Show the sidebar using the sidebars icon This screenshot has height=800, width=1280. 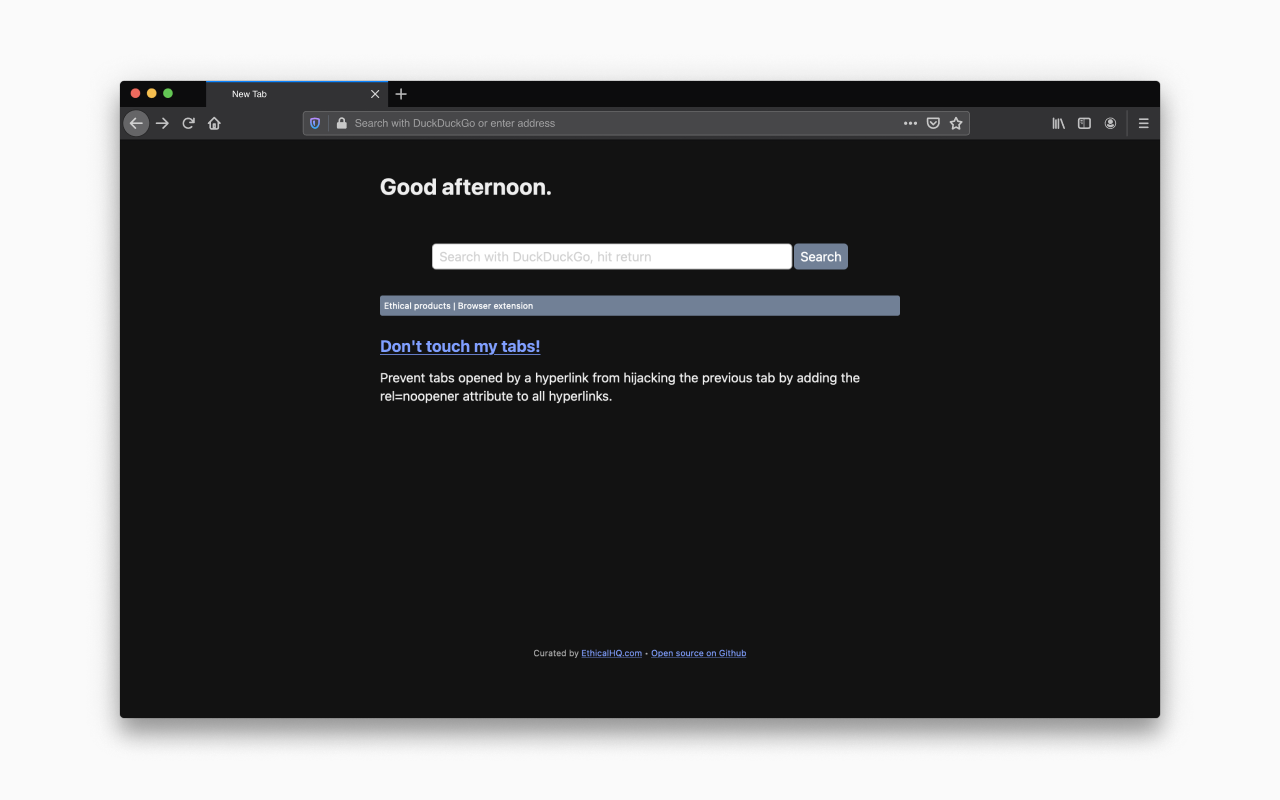(1084, 123)
